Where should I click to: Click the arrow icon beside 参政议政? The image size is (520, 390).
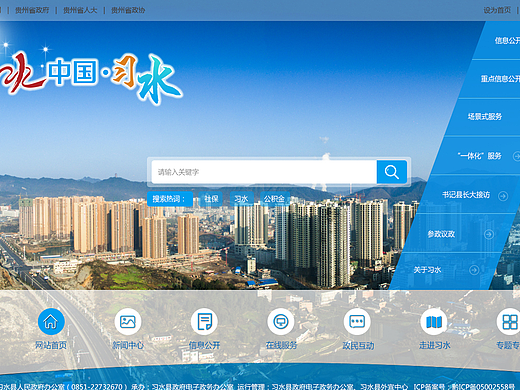click(x=489, y=234)
